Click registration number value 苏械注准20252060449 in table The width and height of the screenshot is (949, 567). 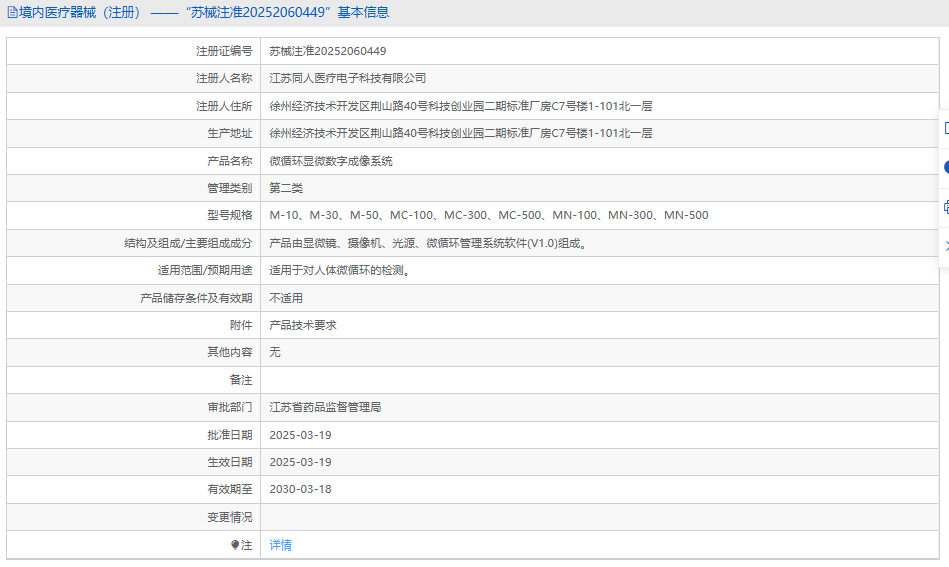tap(328, 51)
